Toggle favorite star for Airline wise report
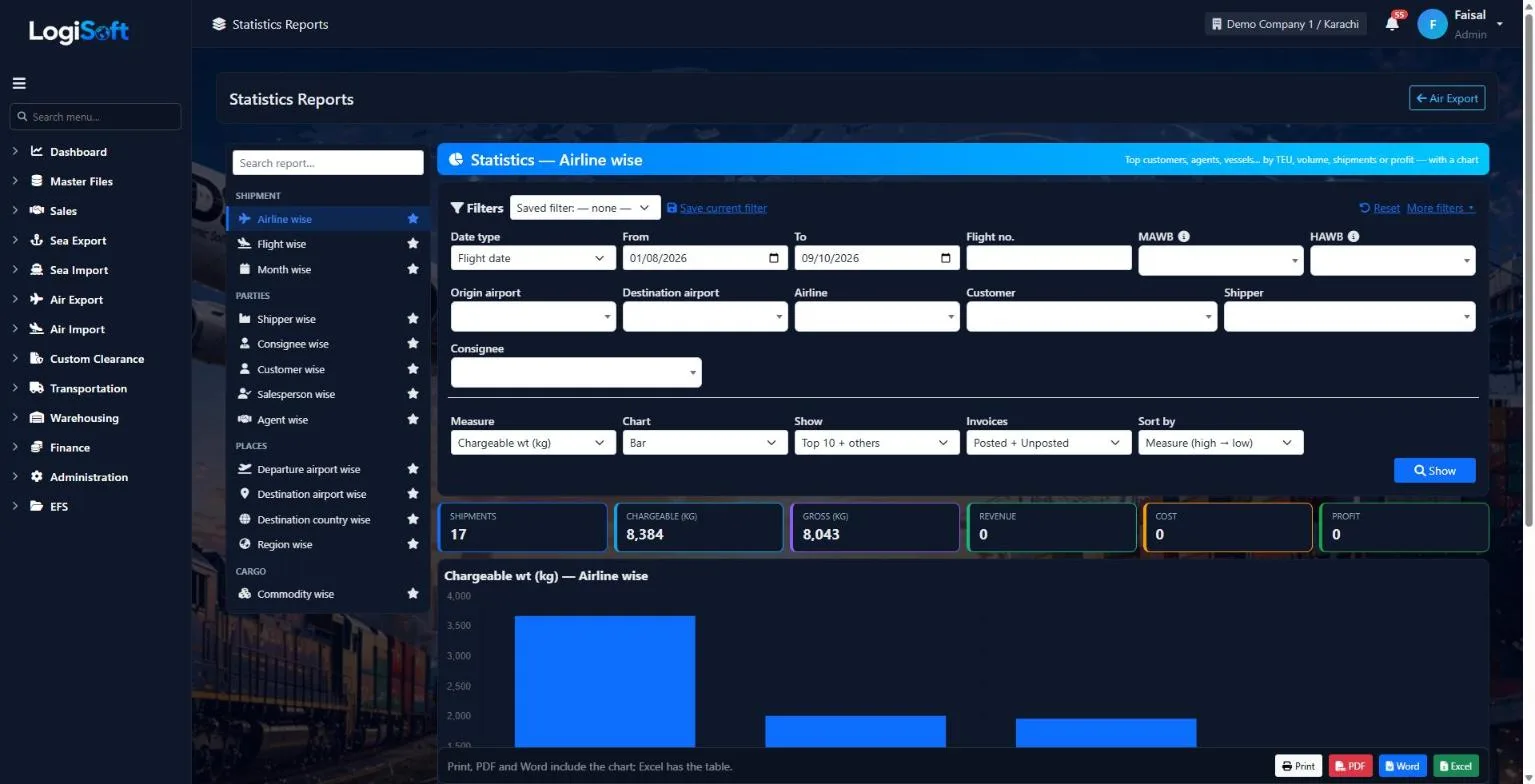Screen dimensions: 1535x784 413,219
